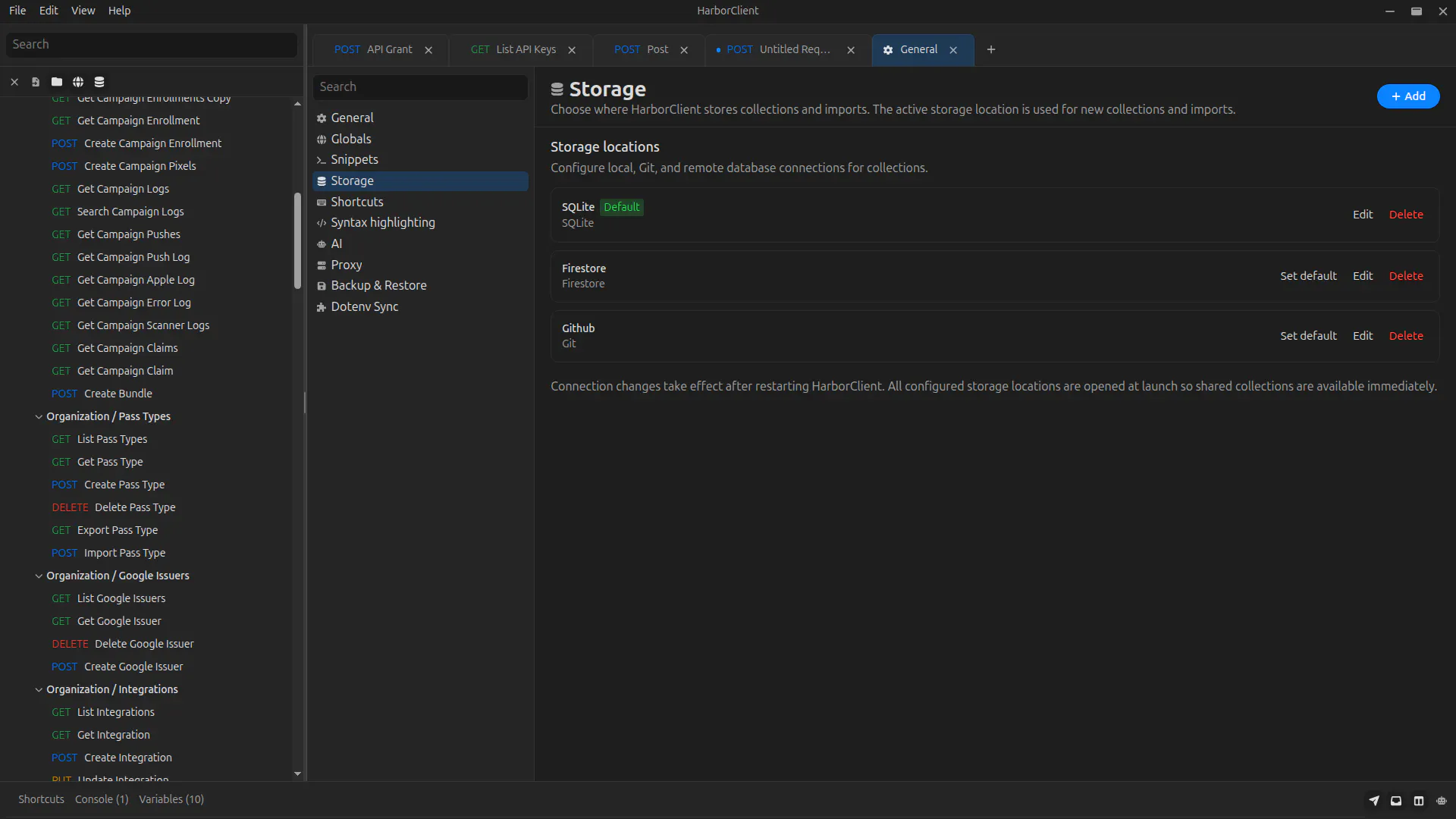Focus the settings Search field
The width and height of the screenshot is (1456, 819).
coord(420,87)
